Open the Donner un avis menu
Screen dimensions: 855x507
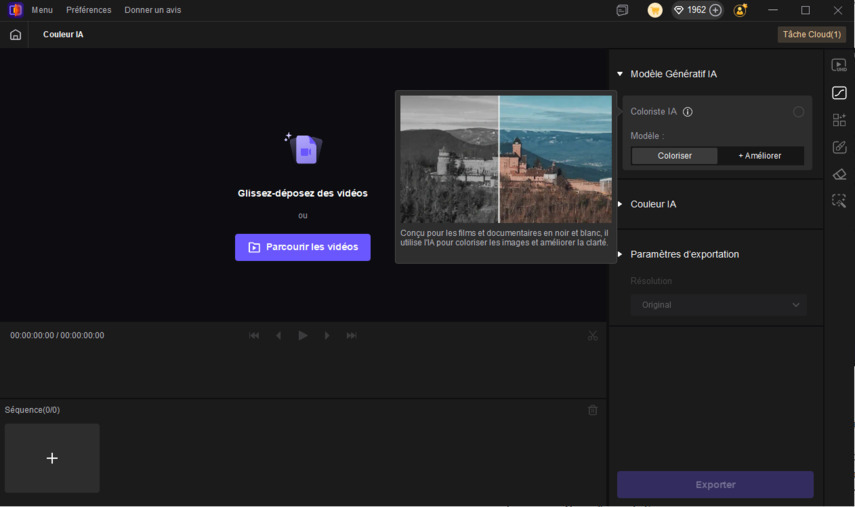(x=153, y=10)
